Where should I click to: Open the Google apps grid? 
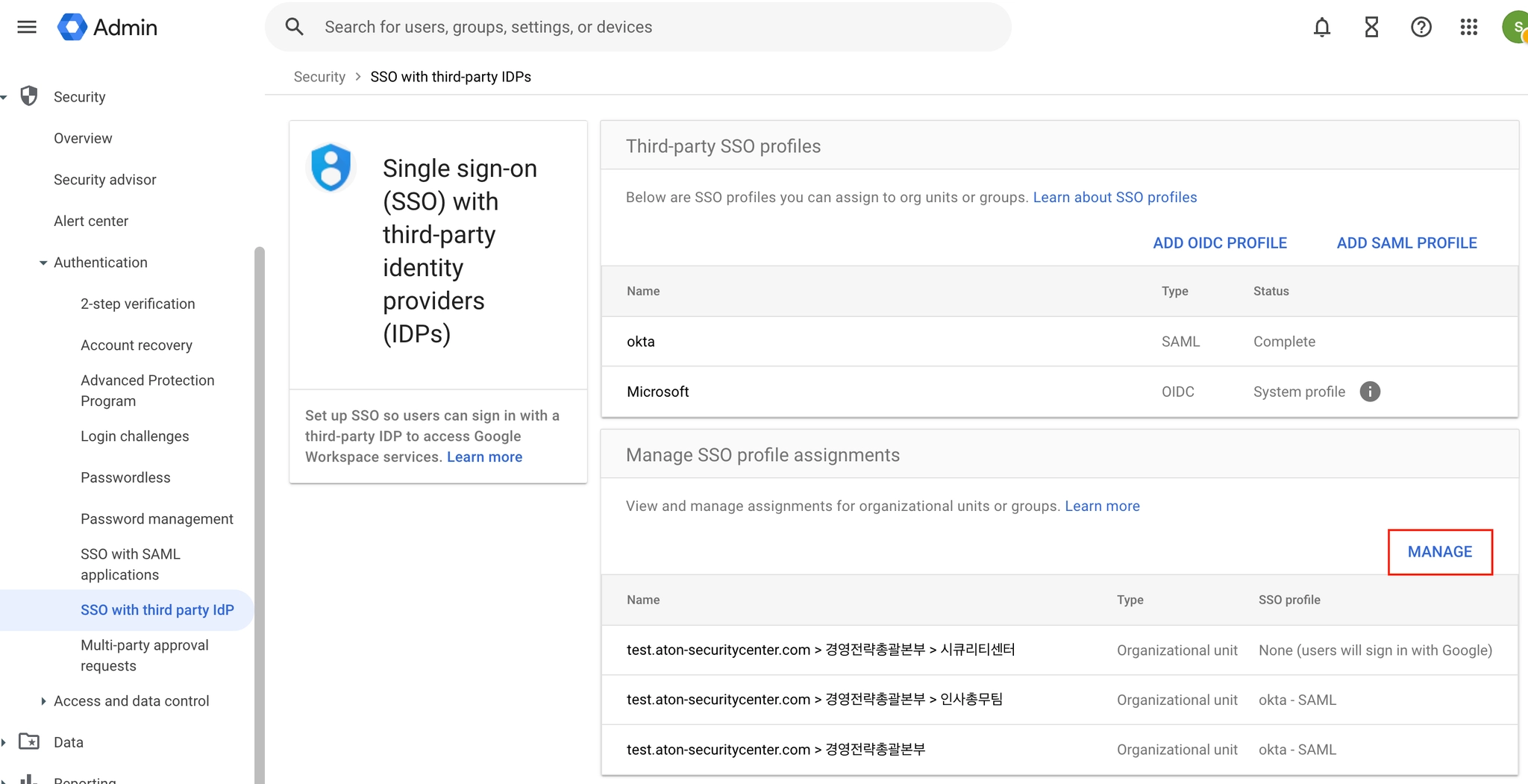point(1468,28)
